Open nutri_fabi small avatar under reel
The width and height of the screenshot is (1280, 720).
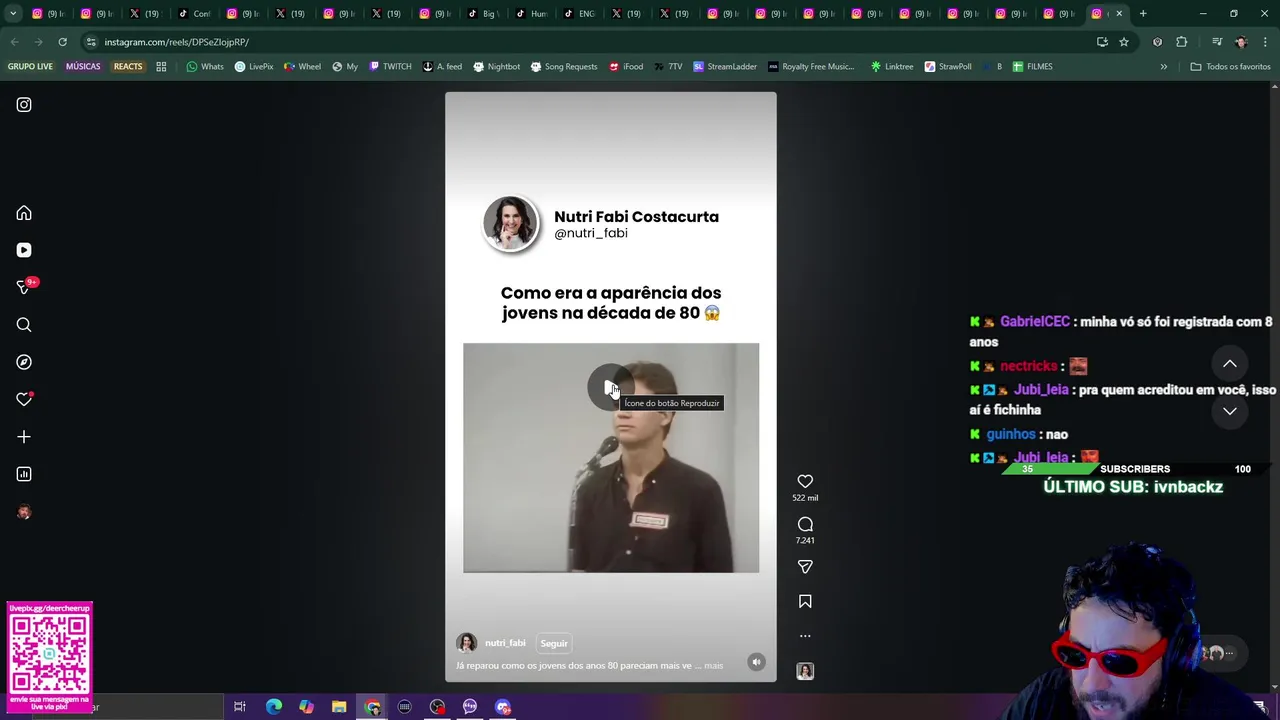click(466, 643)
